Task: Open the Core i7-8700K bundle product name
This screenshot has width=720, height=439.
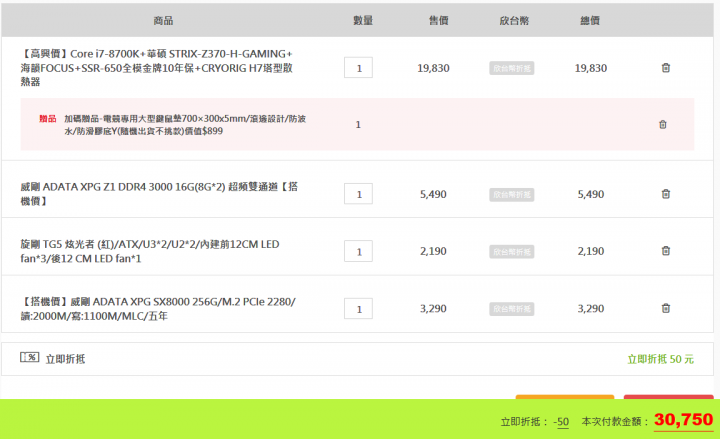Action: (x=157, y=68)
